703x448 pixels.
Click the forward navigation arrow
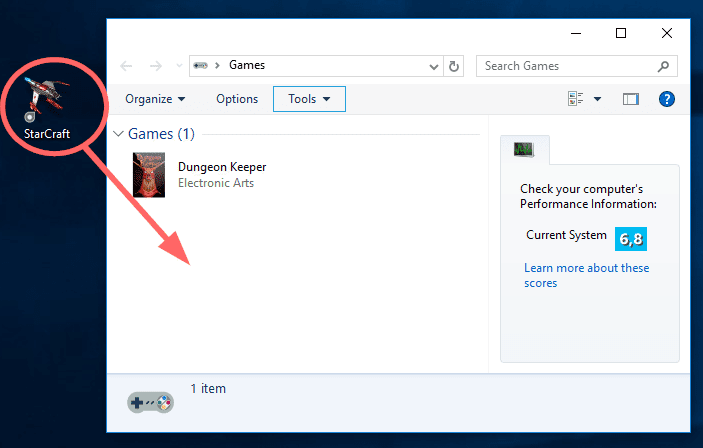tap(155, 66)
